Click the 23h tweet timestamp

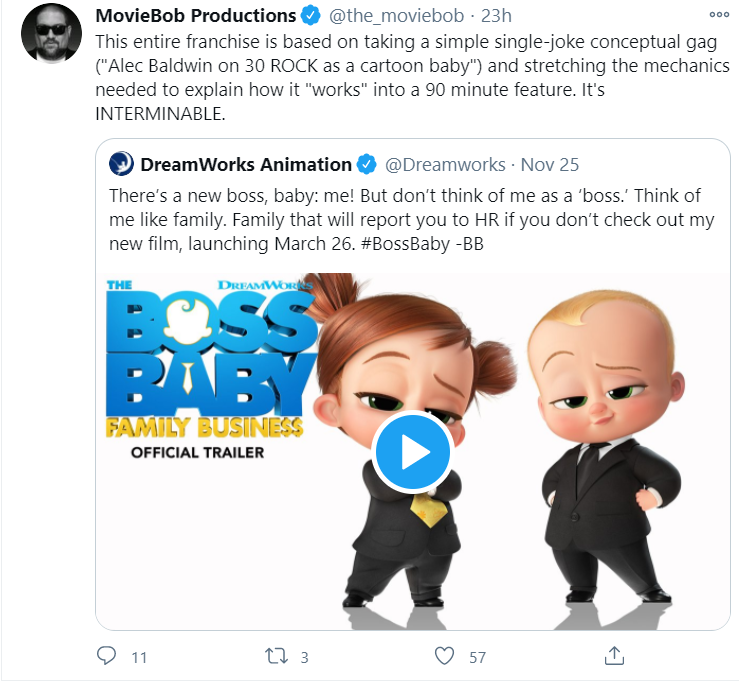coord(496,16)
